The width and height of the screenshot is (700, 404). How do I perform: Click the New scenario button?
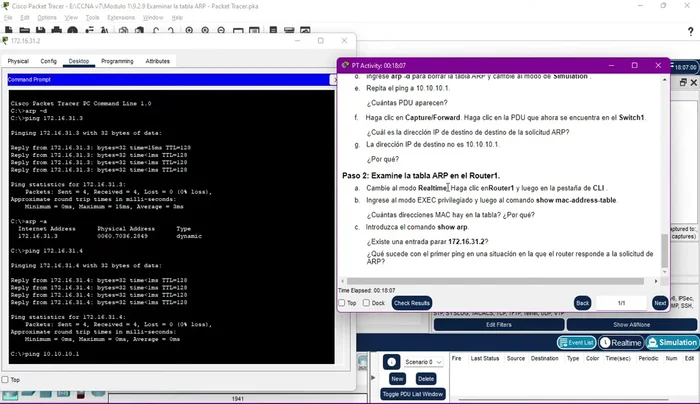pos(397,379)
